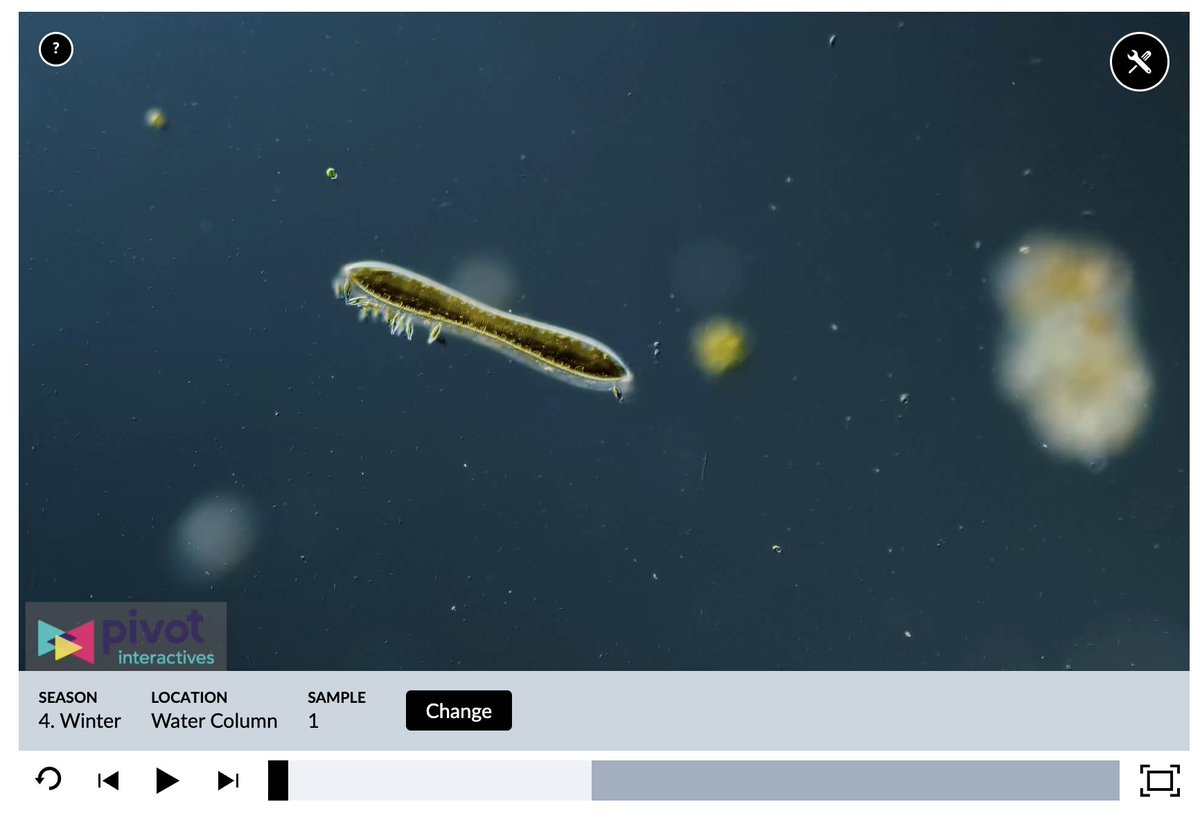This screenshot has height=829, width=1200.
Task: Click the sample number '1'
Action: (x=313, y=720)
